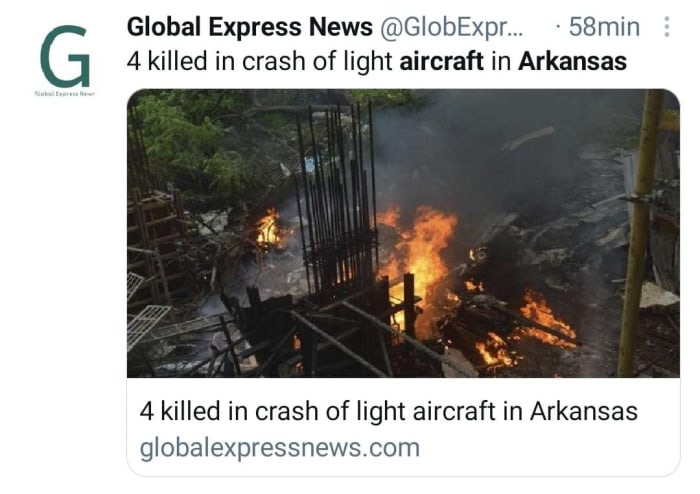700x494 pixels.
Task: Open the Global Express News display name
Action: click(x=250, y=27)
